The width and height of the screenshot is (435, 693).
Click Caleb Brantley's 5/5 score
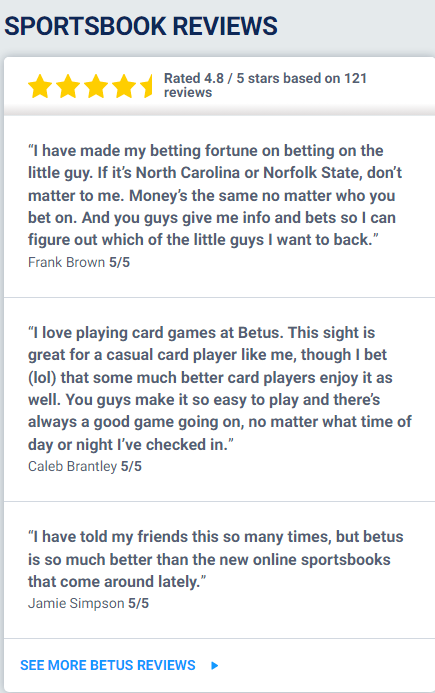(131, 466)
